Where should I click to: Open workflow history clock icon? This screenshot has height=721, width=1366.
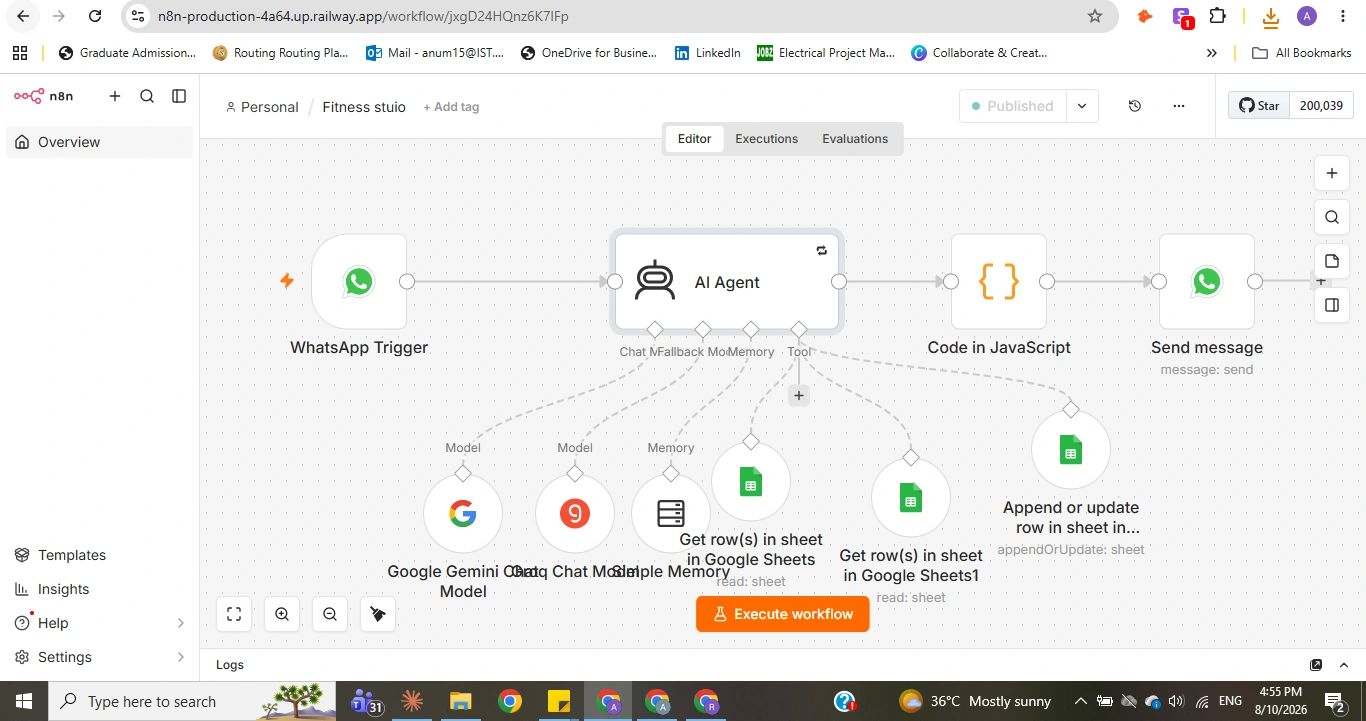click(1135, 106)
